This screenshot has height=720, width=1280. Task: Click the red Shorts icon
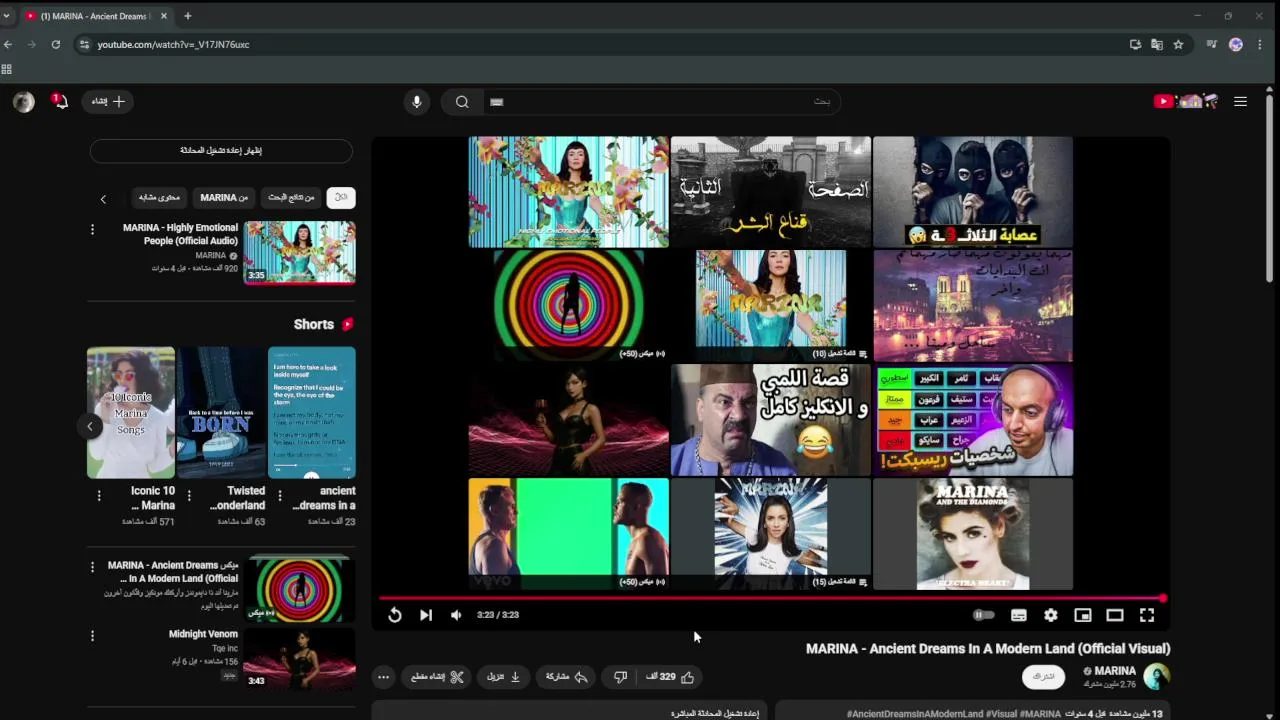point(348,324)
